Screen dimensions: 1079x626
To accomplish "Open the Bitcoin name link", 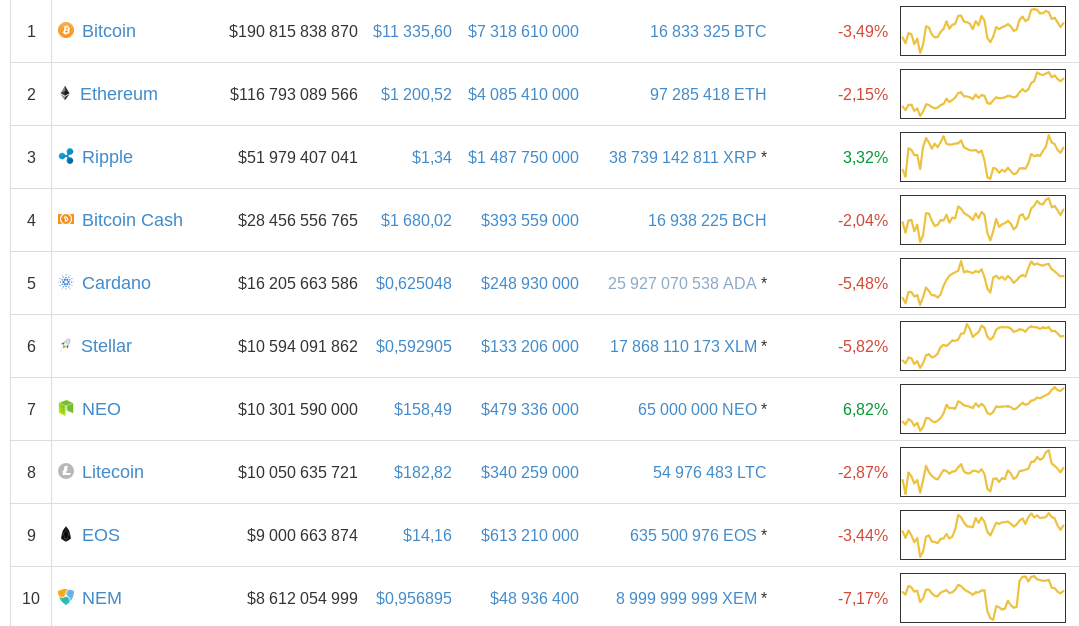I will (x=109, y=31).
